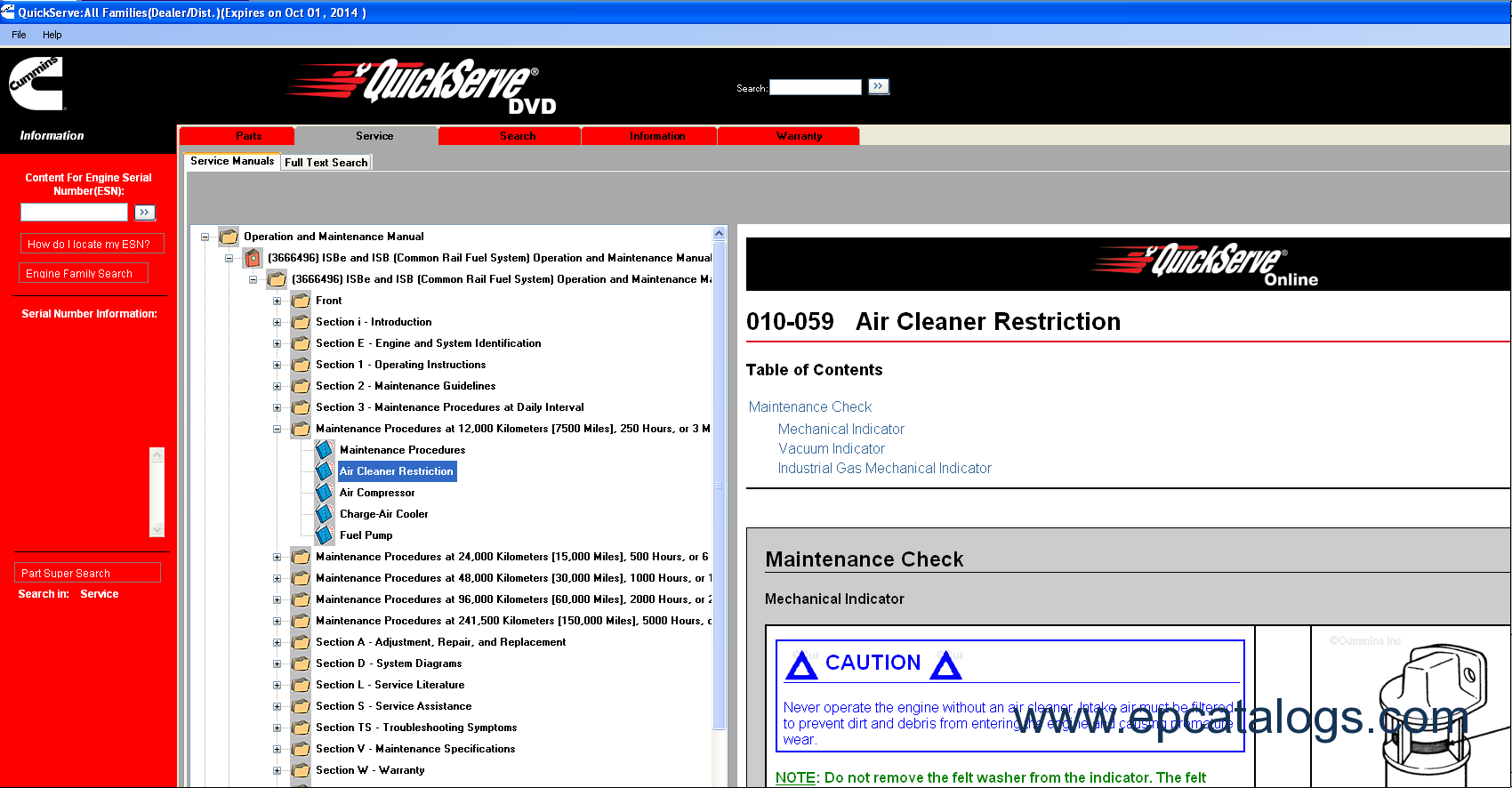Click Section D System Diagrams folder icon

click(x=301, y=663)
